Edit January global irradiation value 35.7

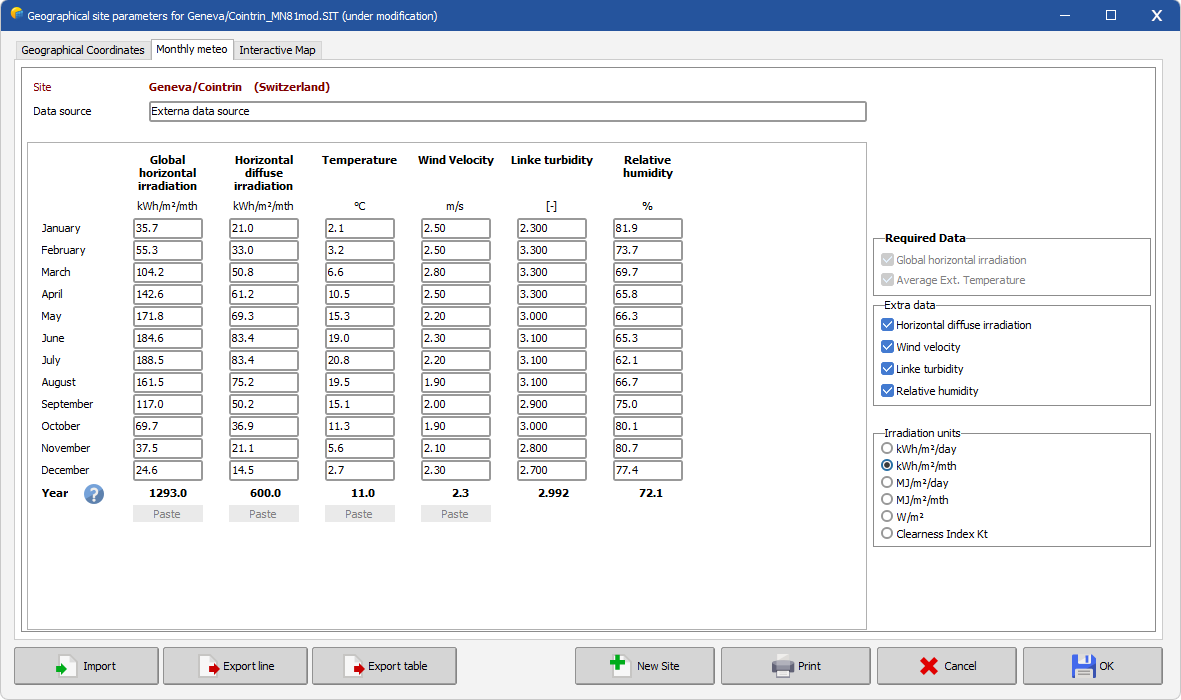(167, 228)
